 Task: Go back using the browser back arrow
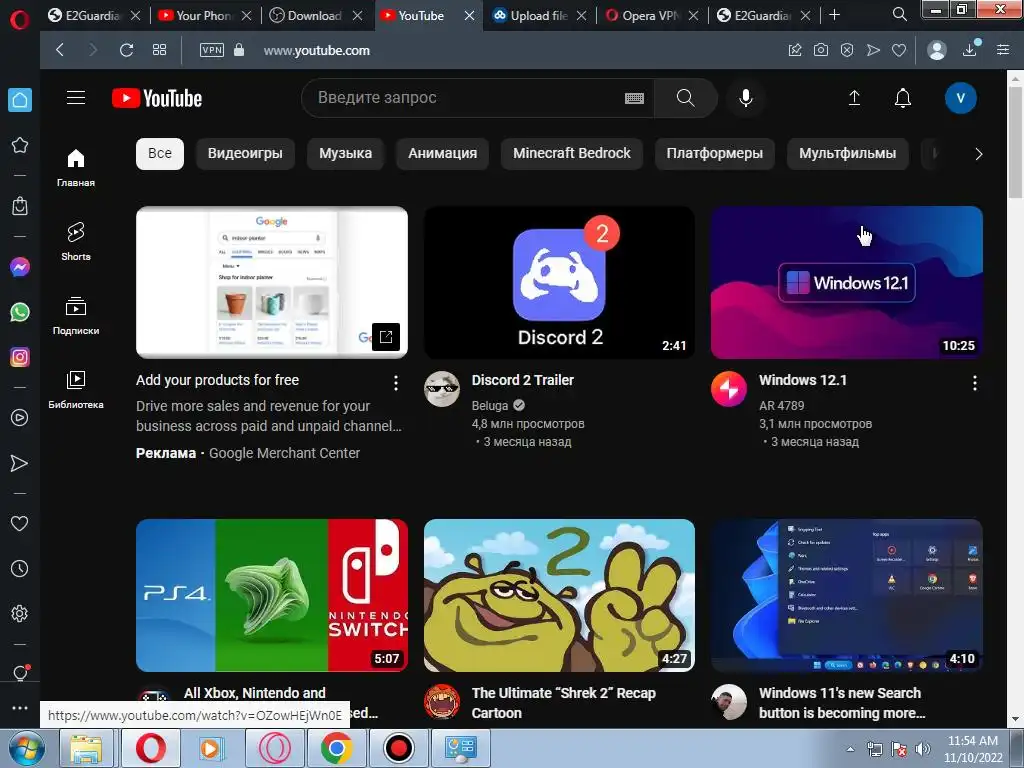tap(60, 50)
